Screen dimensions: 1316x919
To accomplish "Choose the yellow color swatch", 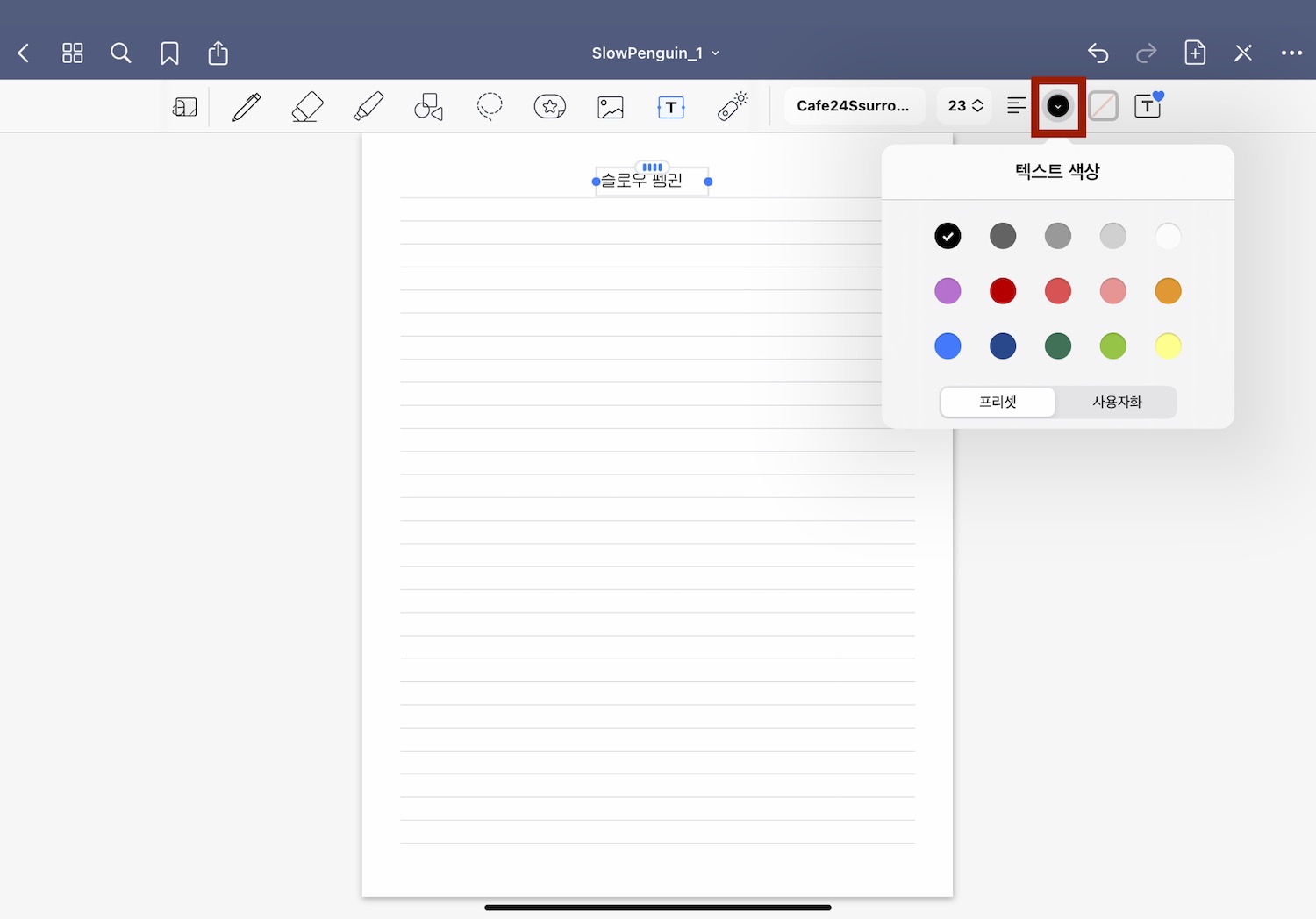I will coord(1168,346).
